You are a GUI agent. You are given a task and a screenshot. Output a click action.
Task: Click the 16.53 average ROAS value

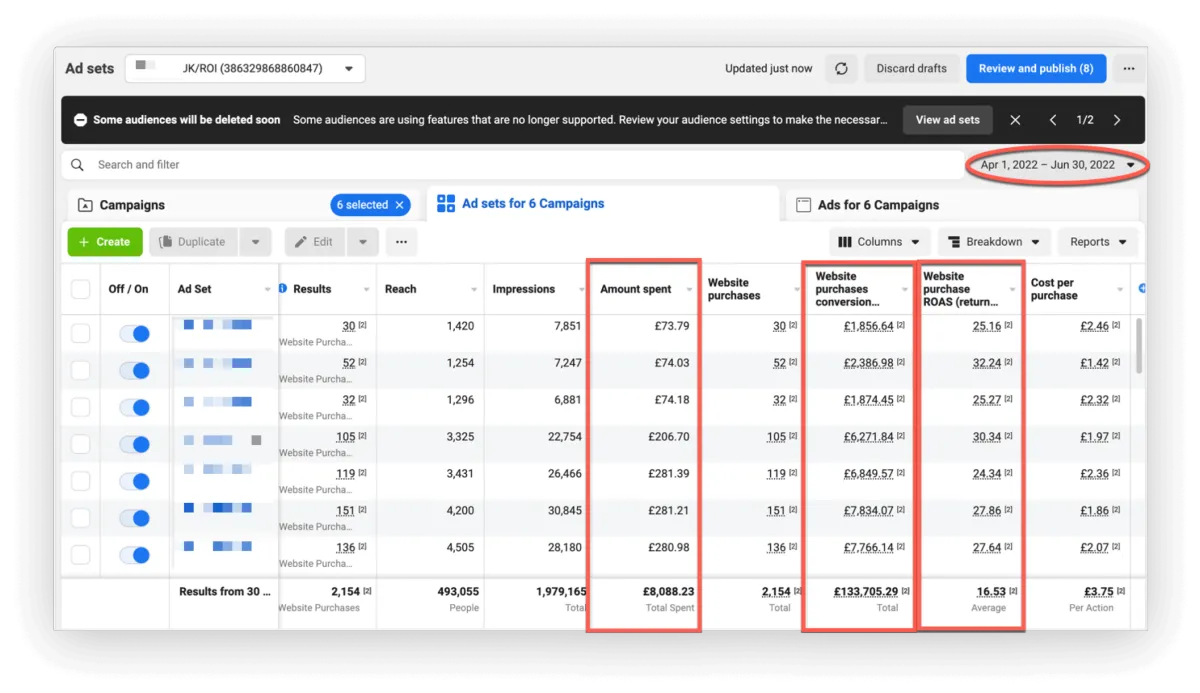(x=991, y=592)
